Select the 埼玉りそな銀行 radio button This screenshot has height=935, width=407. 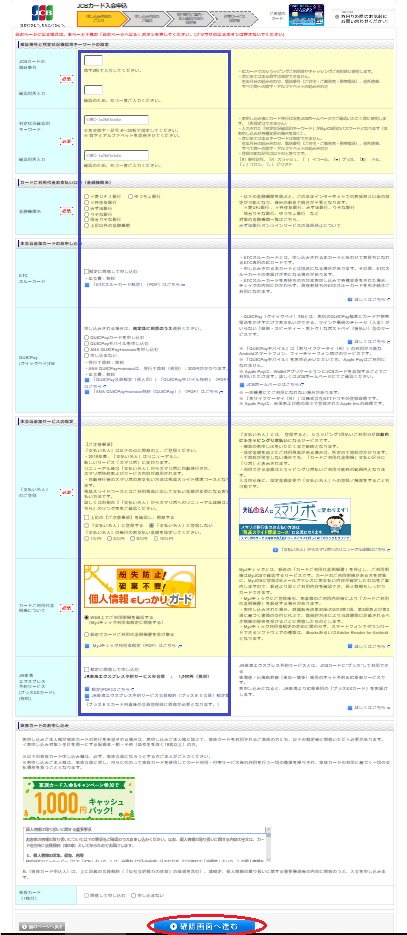86,219
